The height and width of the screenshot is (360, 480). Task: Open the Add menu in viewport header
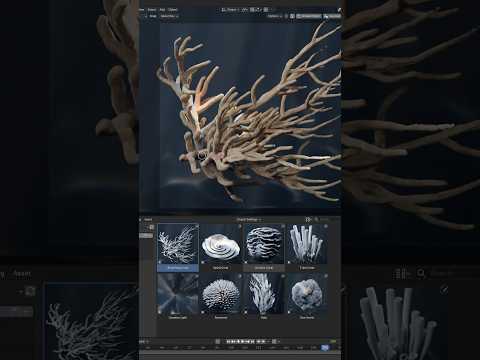coord(162,10)
